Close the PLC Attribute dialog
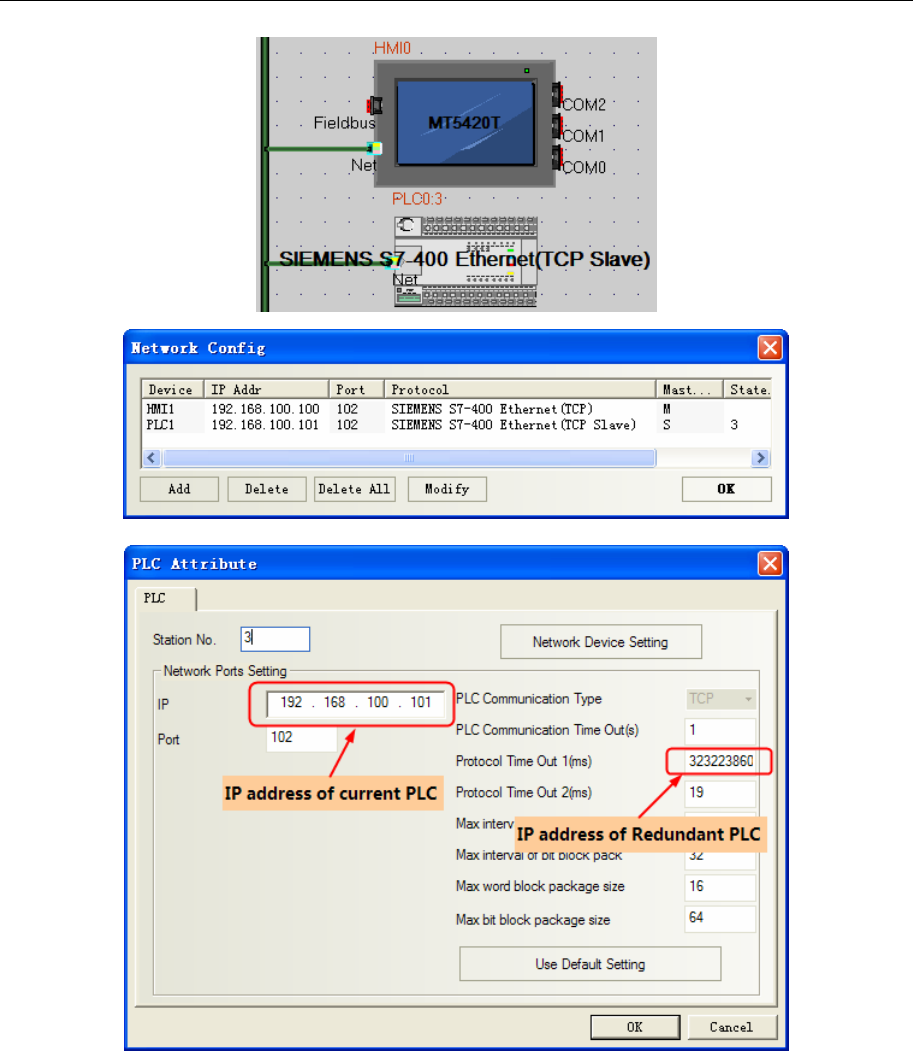 (x=770, y=563)
